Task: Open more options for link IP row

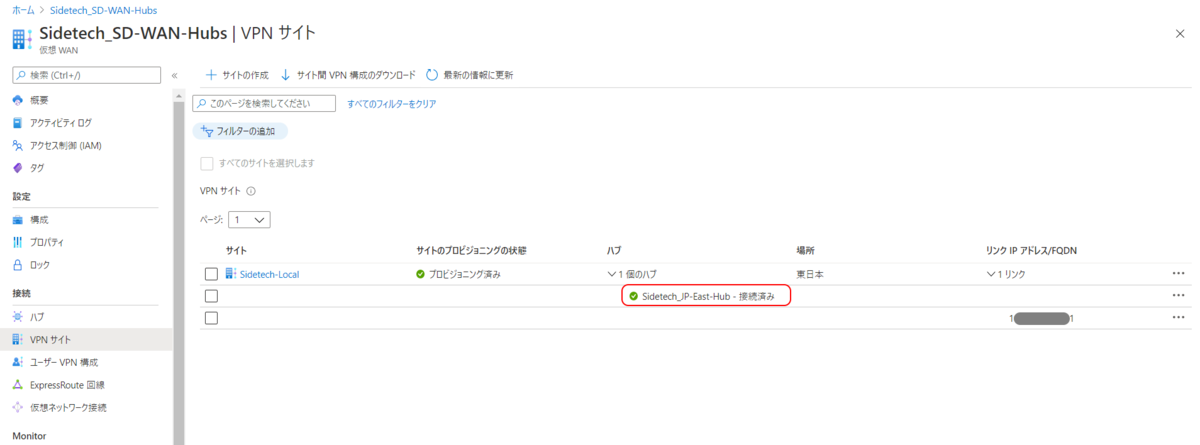Action: [x=1178, y=317]
